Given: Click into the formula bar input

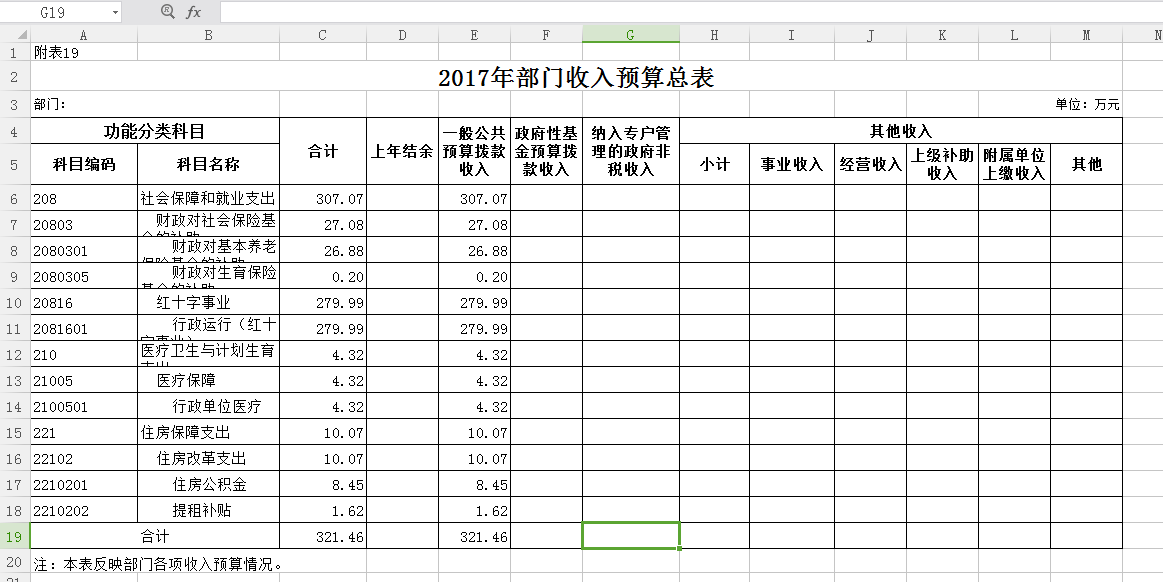Looking at the screenshot, I should coord(690,12).
